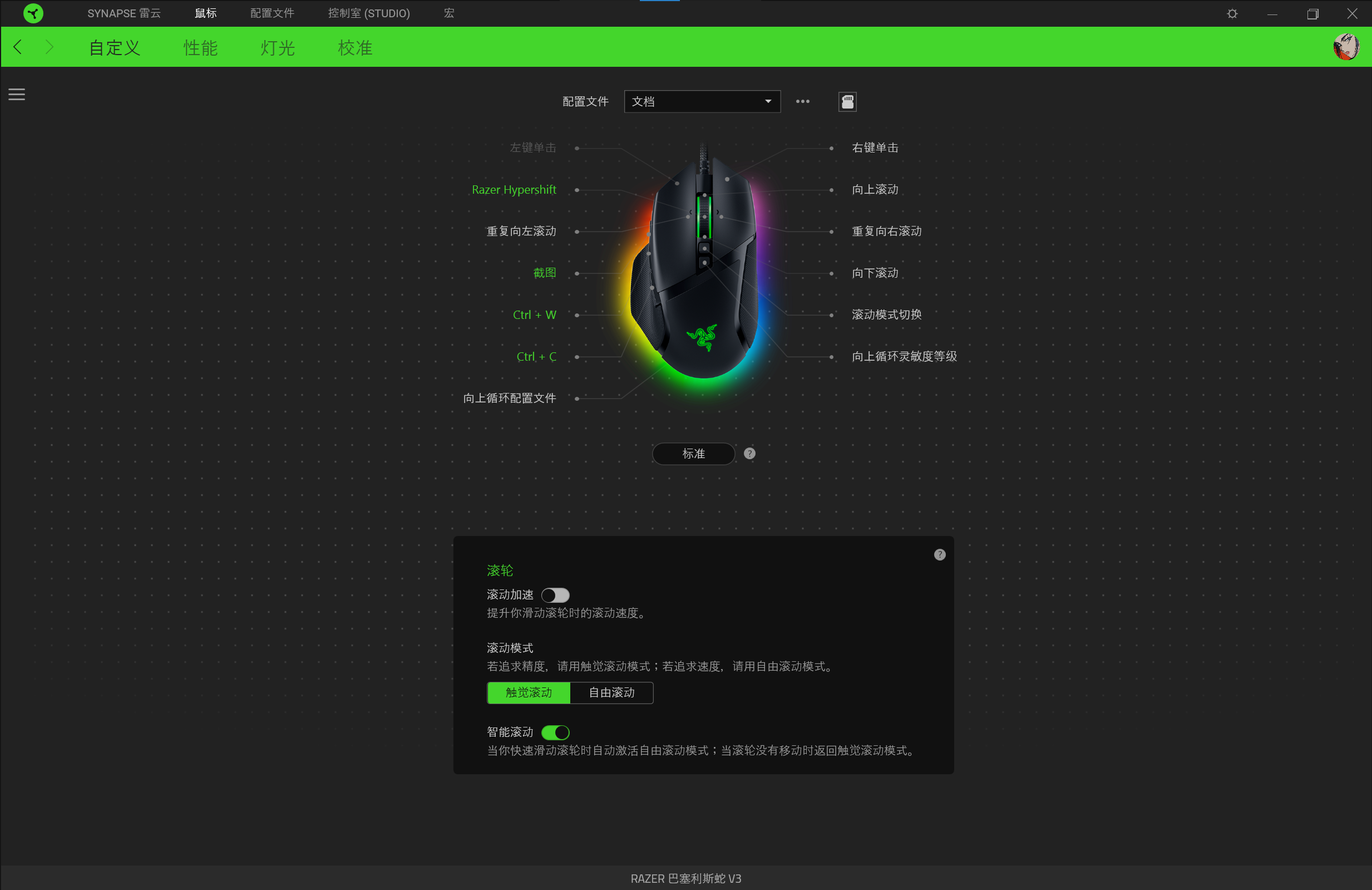The image size is (1372, 890).
Task: Disable the 智能滚动 switch
Action: 555,732
